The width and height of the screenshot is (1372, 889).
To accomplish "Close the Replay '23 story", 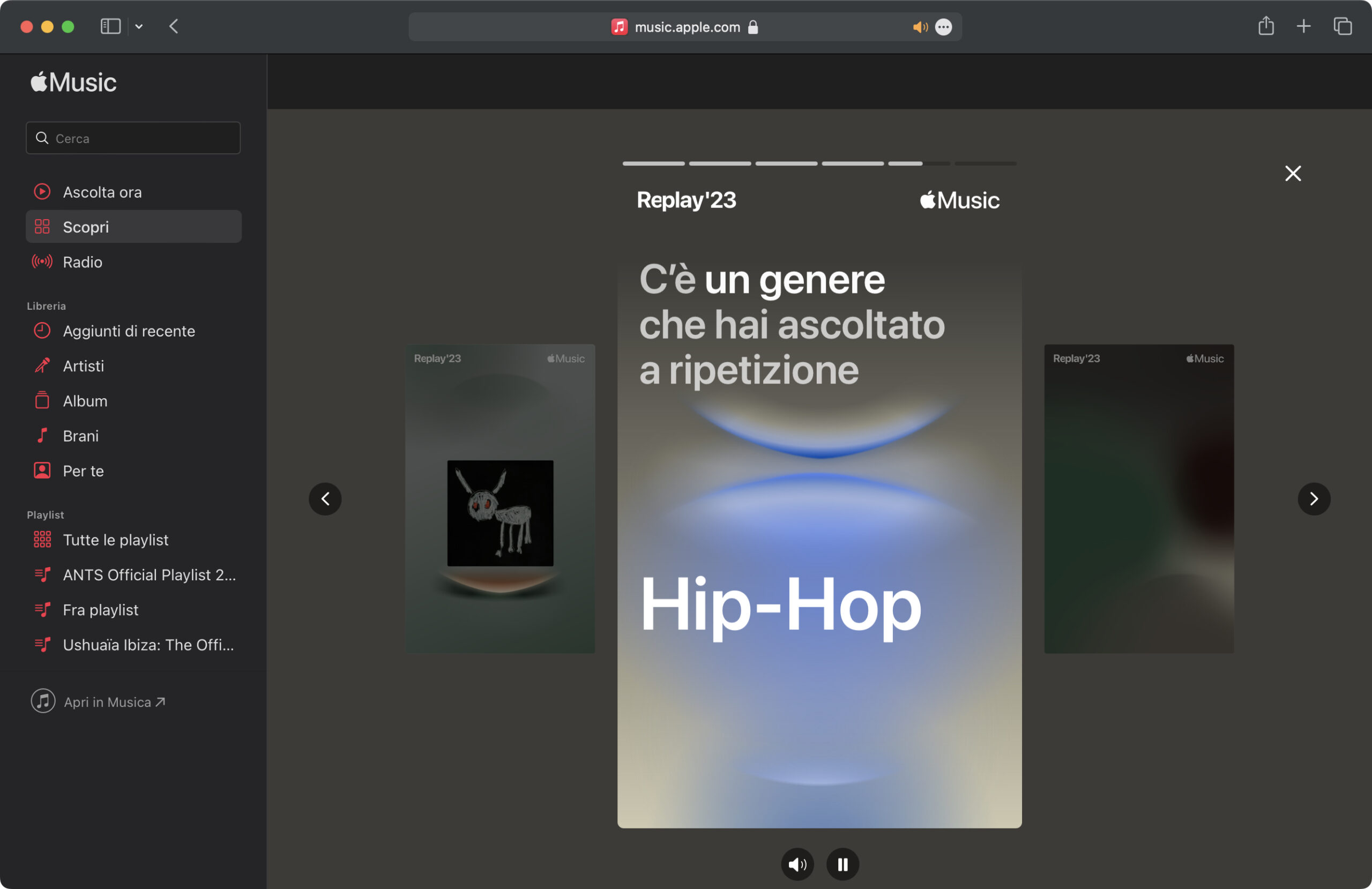I will 1293,173.
